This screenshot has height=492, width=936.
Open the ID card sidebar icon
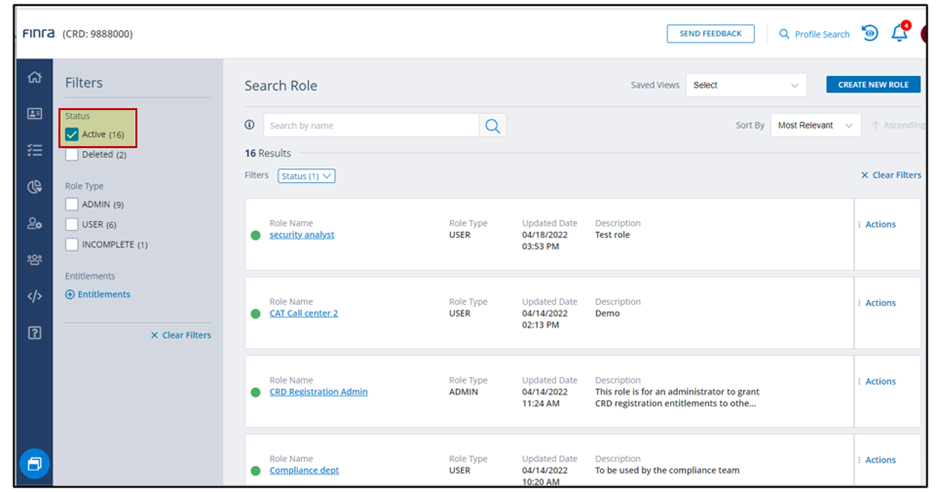(x=35, y=114)
